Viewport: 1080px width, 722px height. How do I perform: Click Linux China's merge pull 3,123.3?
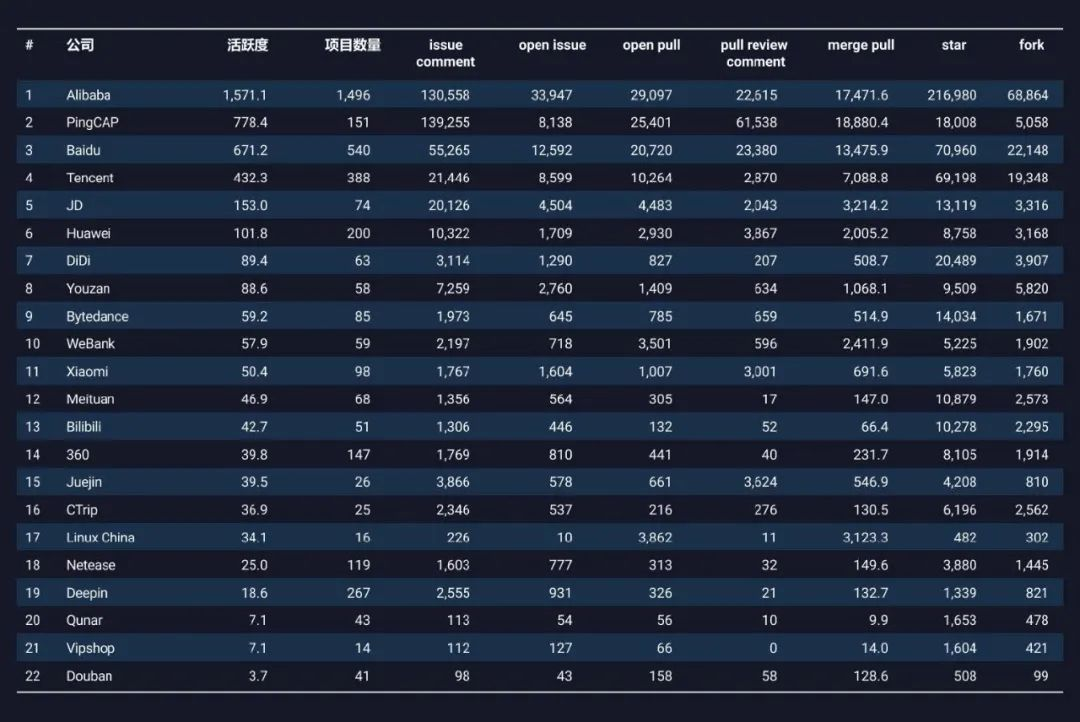coord(865,537)
